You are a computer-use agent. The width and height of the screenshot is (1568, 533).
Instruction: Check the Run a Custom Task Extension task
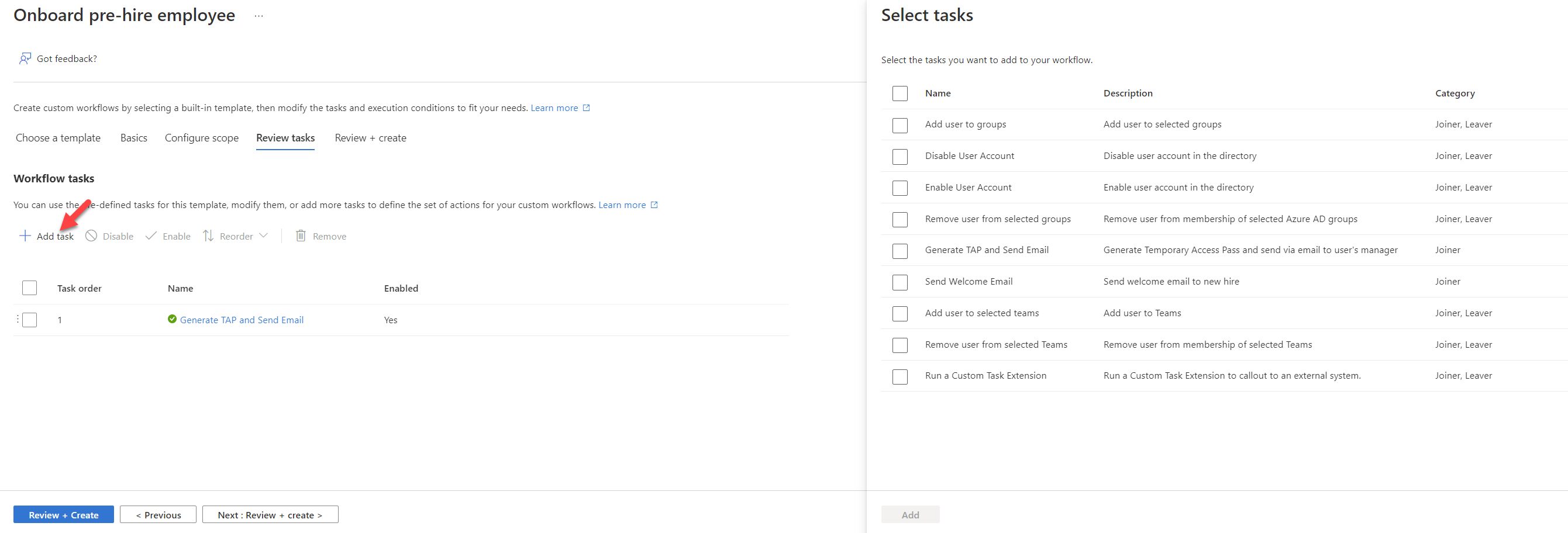click(x=900, y=376)
